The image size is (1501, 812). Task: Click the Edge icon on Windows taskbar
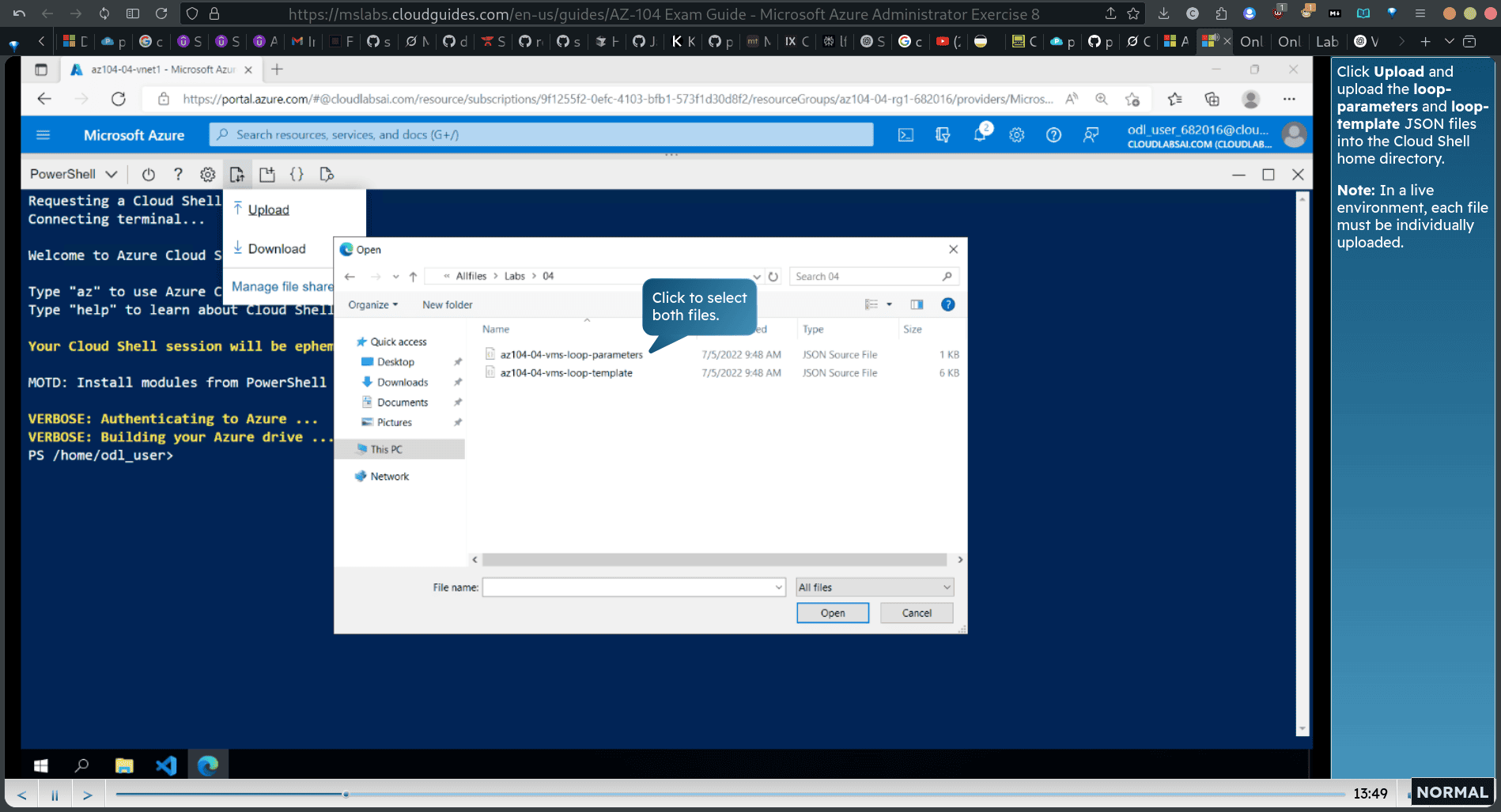pos(208,765)
